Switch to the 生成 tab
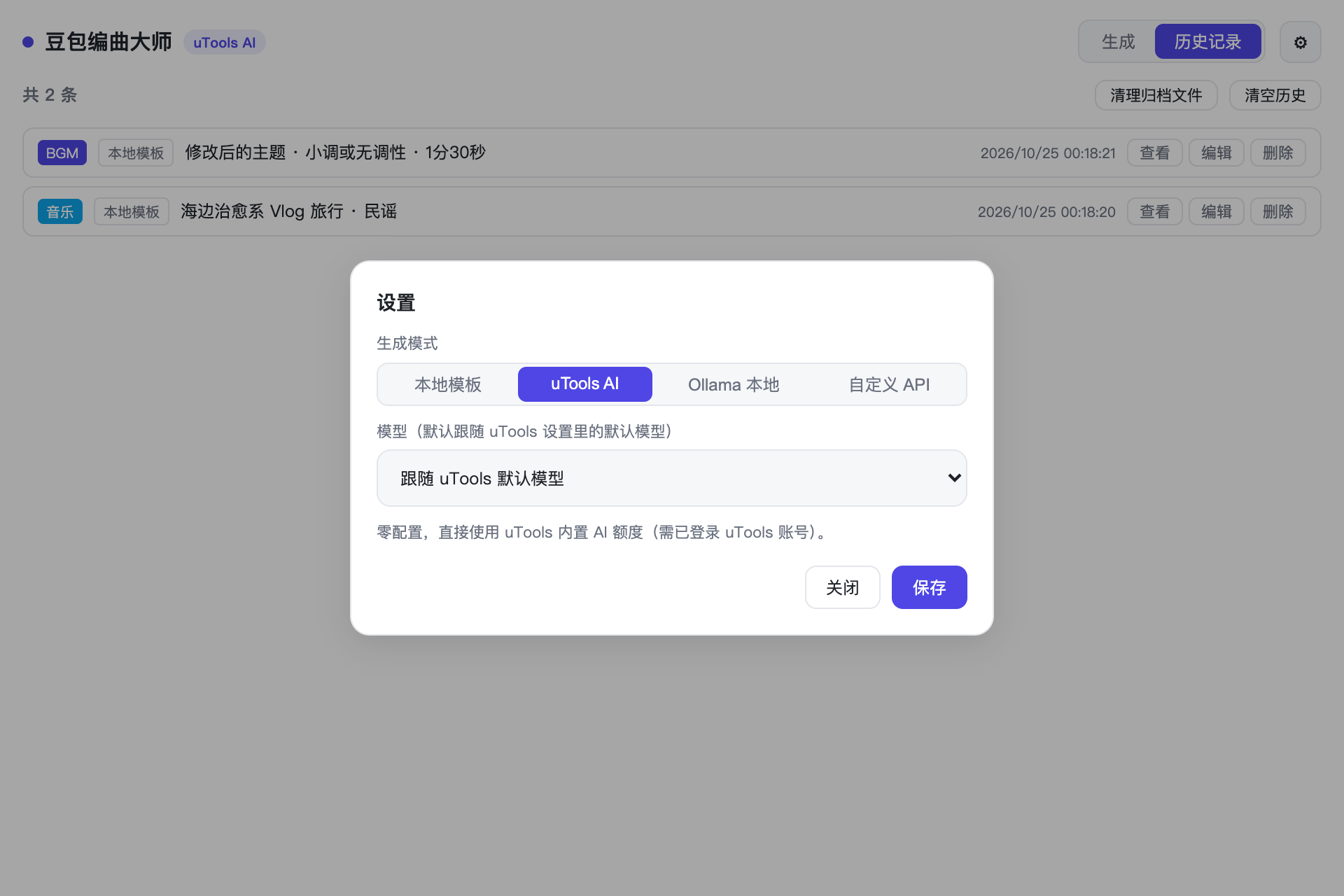The width and height of the screenshot is (1344, 896). (x=1118, y=42)
